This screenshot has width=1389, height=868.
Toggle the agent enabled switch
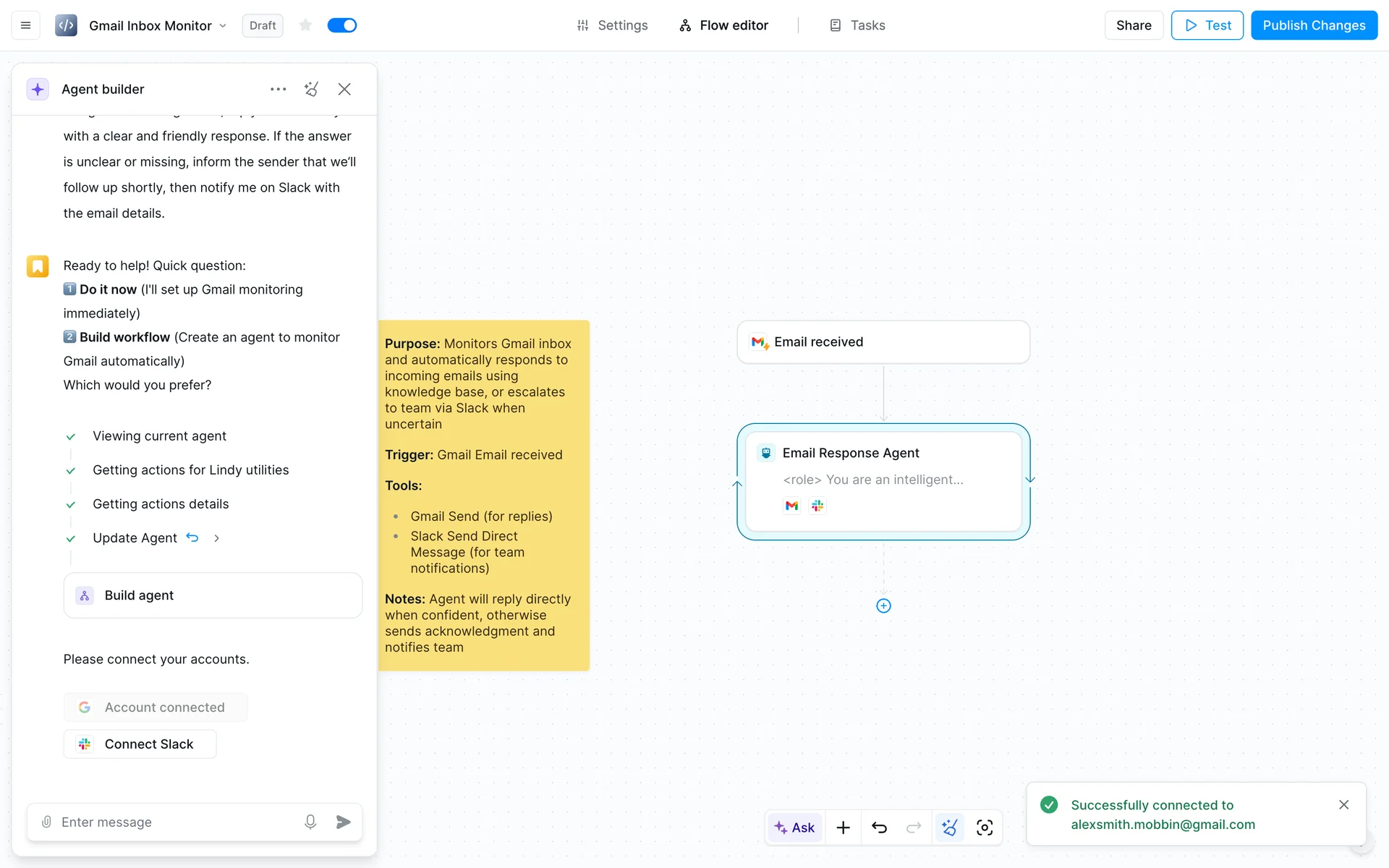[341, 25]
